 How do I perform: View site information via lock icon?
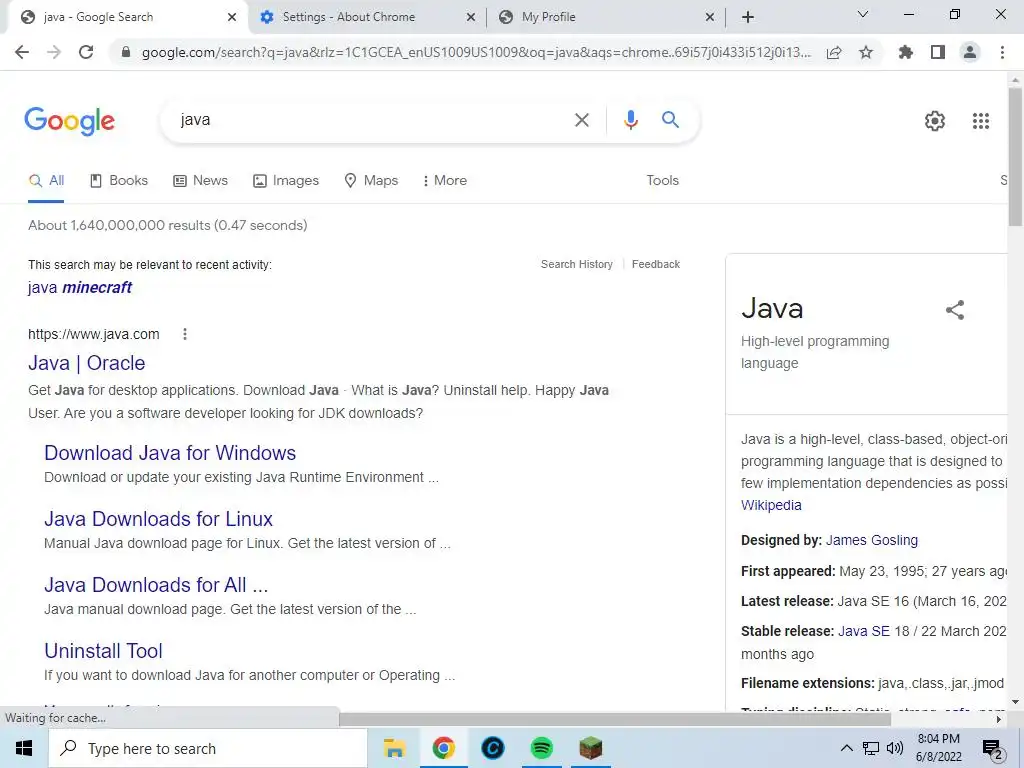pyautogui.click(x=126, y=52)
